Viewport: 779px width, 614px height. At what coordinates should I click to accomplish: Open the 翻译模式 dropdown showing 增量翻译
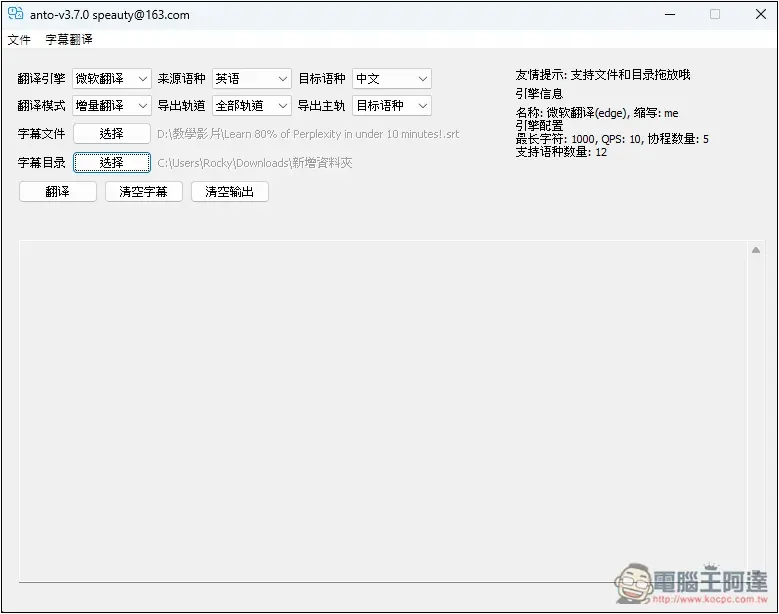coord(111,106)
